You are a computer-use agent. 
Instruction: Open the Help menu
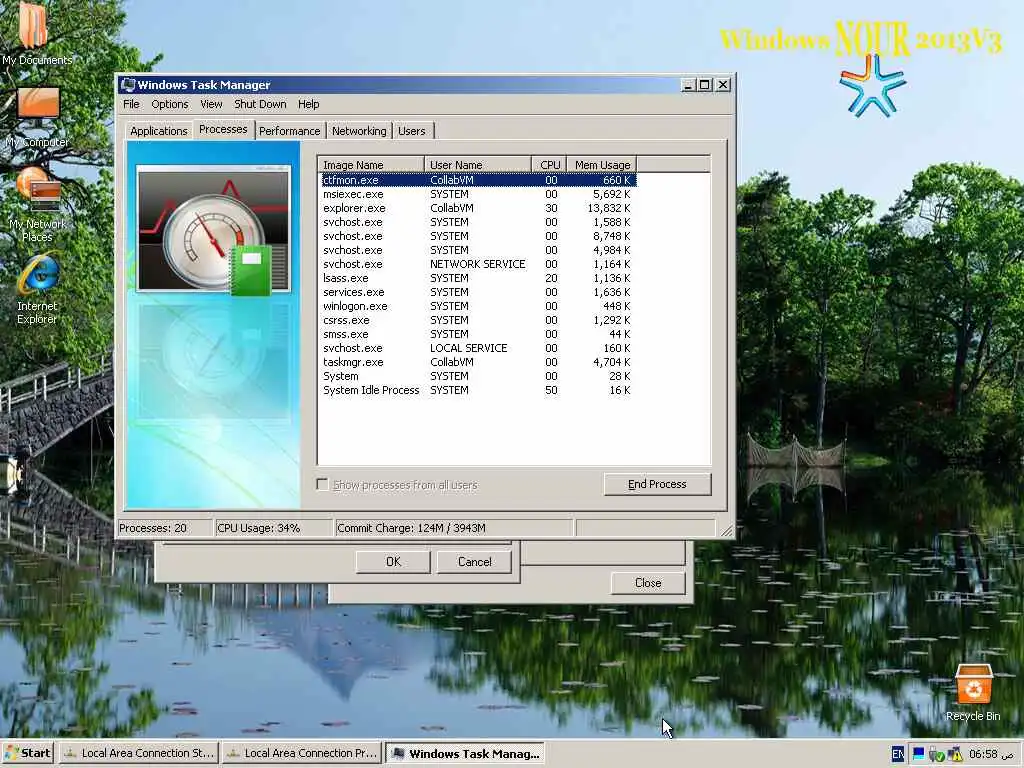pyautogui.click(x=308, y=104)
